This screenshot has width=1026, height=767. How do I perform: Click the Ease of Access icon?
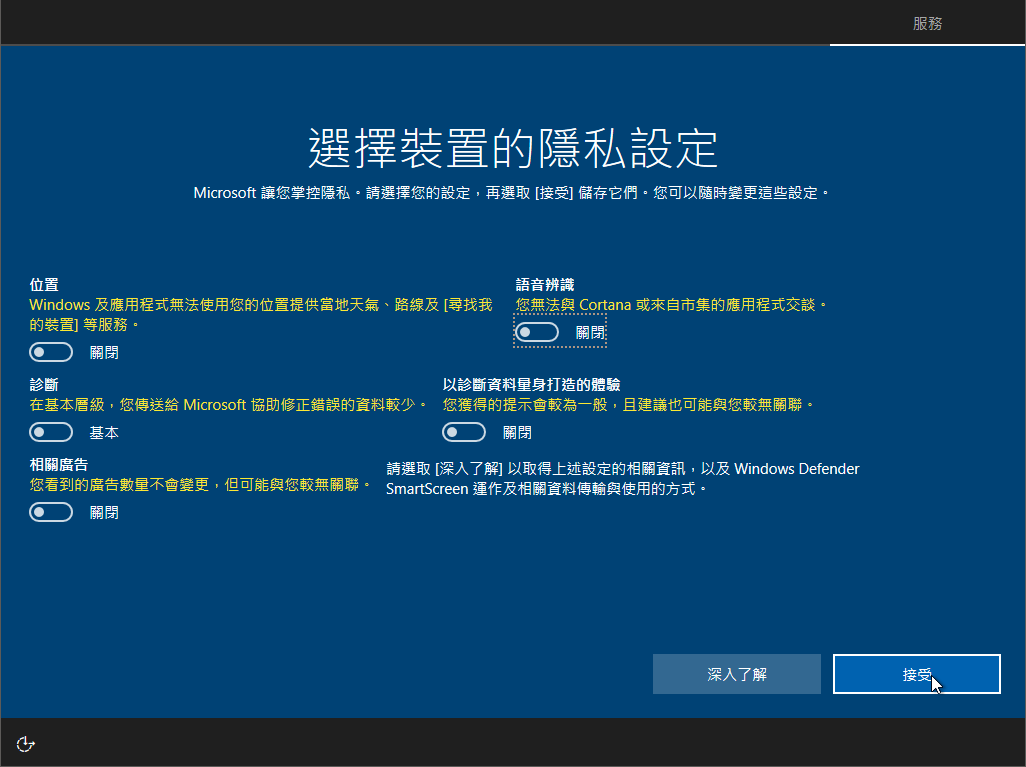(26, 743)
